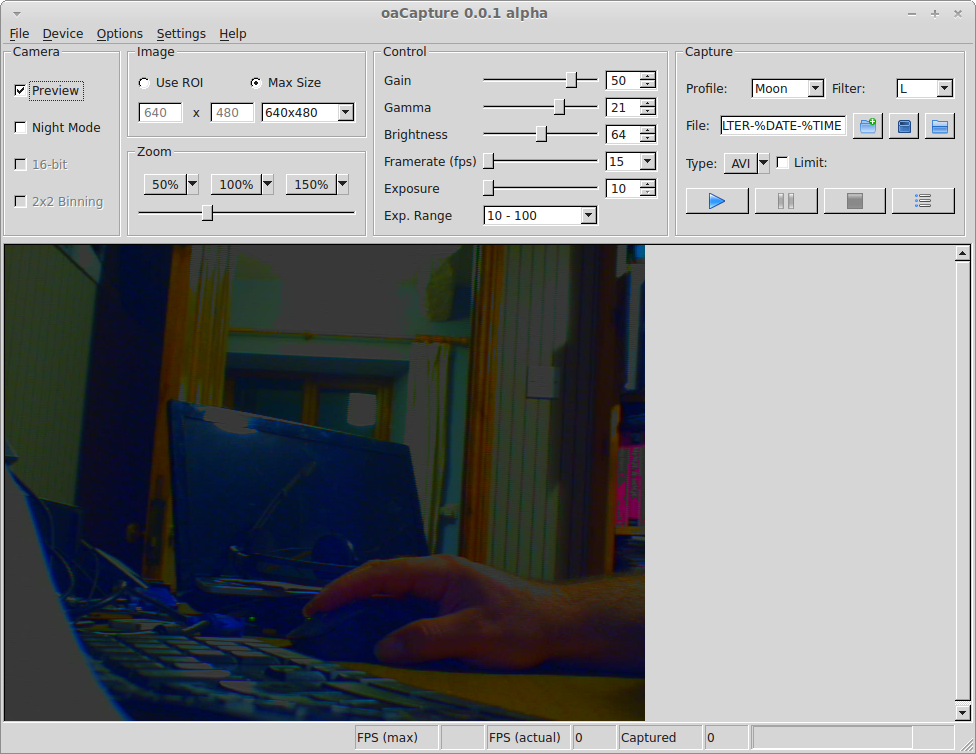The image size is (976, 754).
Task: Click the pause capture button
Action: [785, 201]
